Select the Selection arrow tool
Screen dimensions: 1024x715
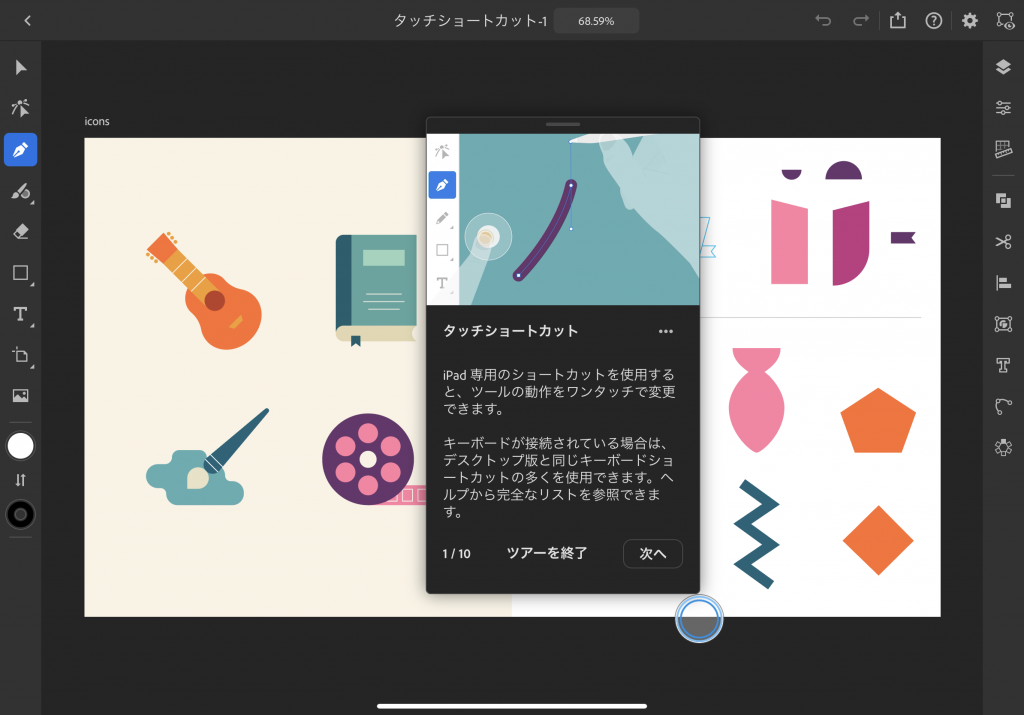pos(20,68)
